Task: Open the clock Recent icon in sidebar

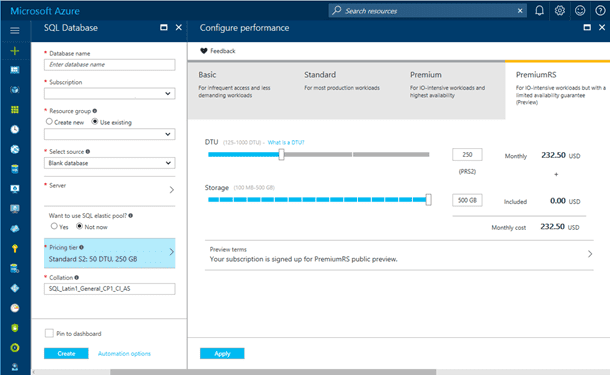Action: point(15,130)
